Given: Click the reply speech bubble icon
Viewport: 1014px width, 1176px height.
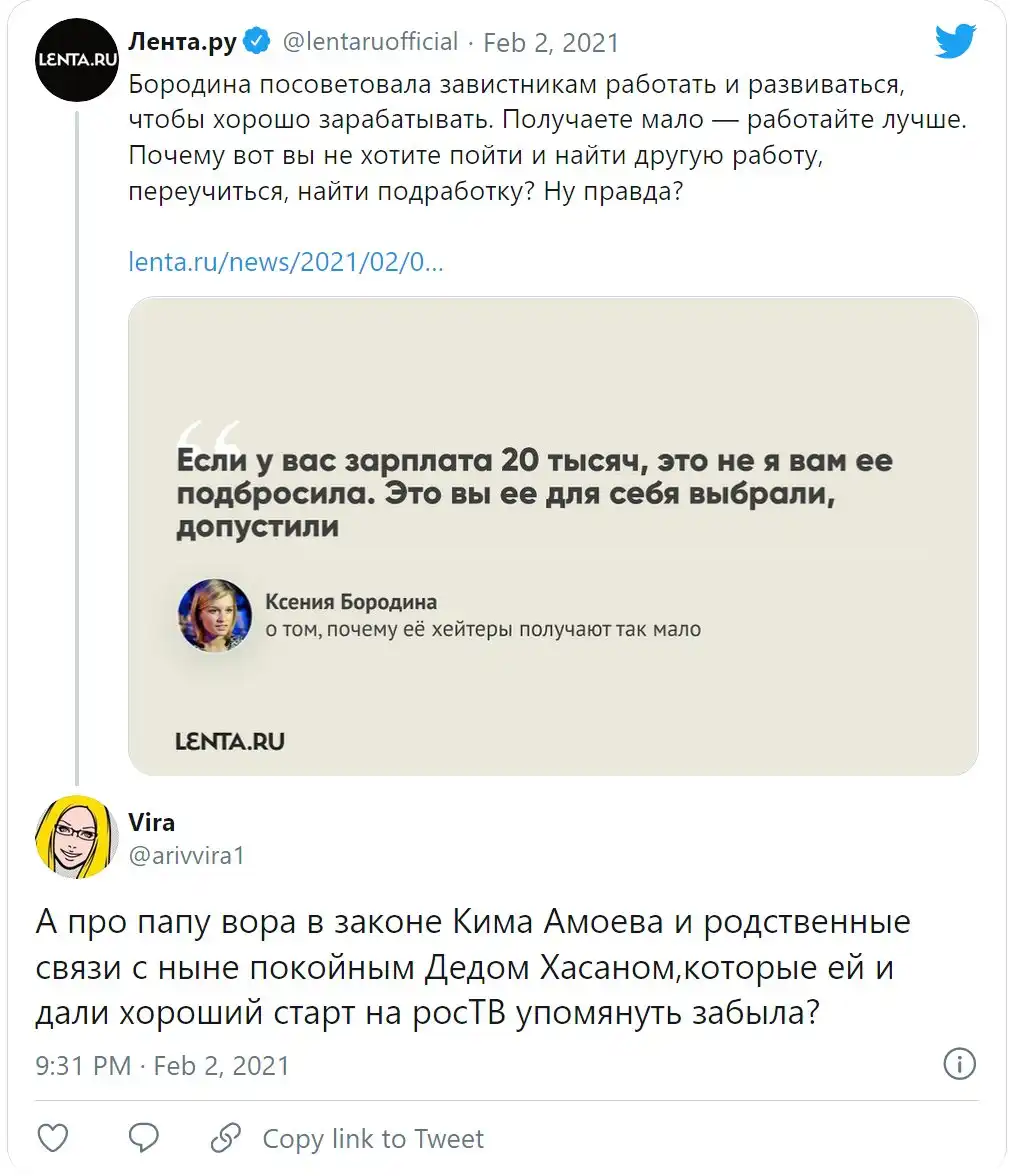Looking at the screenshot, I should point(144,1137).
